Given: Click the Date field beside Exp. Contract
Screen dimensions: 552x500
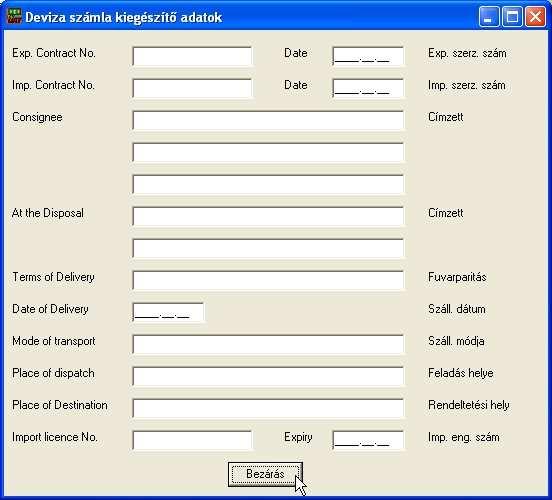Looking at the screenshot, I should click(x=368, y=56).
